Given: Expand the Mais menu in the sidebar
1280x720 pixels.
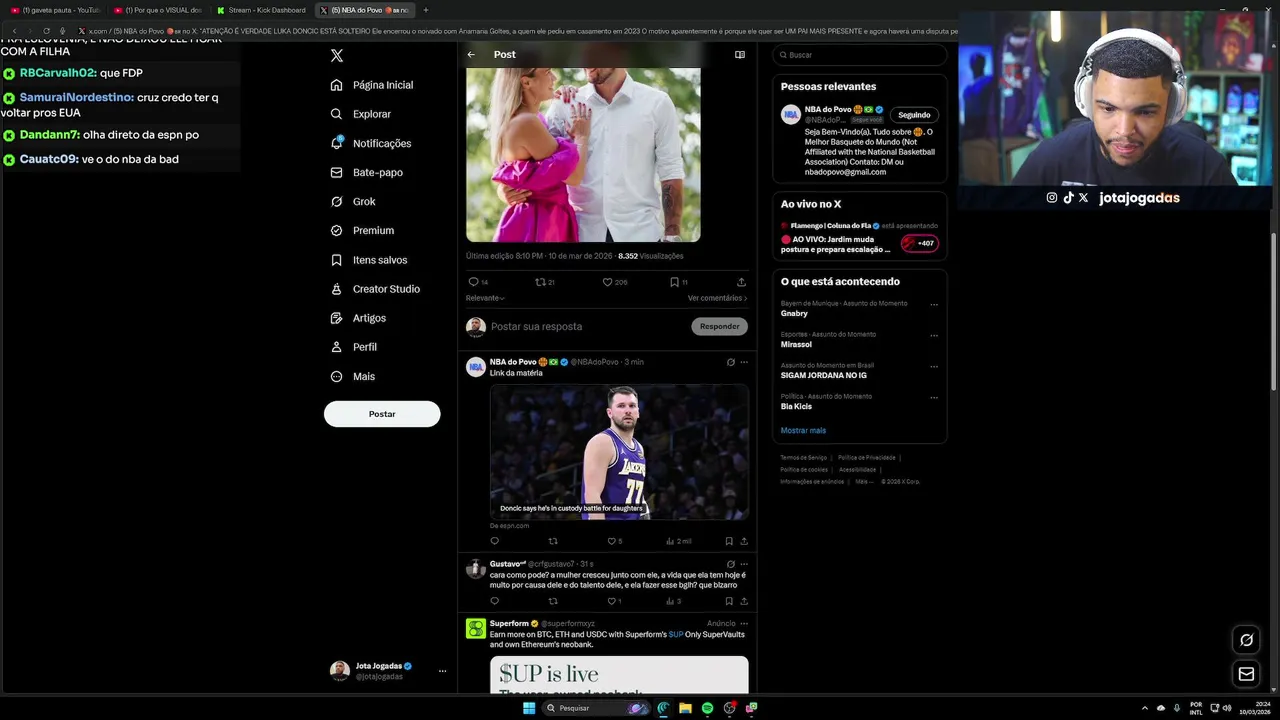Looking at the screenshot, I should click(x=353, y=376).
